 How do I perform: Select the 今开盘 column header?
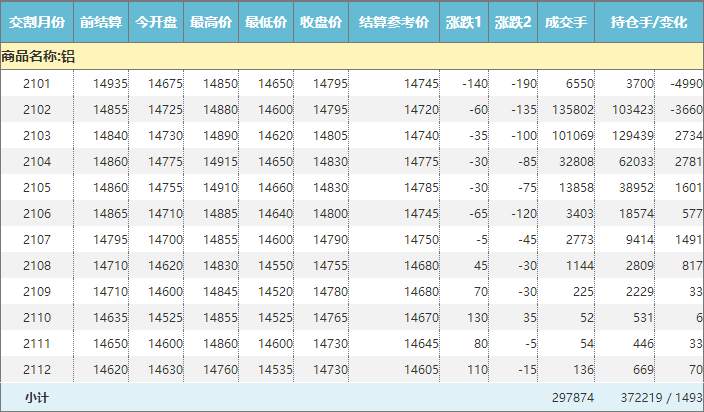pyautogui.click(x=156, y=22)
